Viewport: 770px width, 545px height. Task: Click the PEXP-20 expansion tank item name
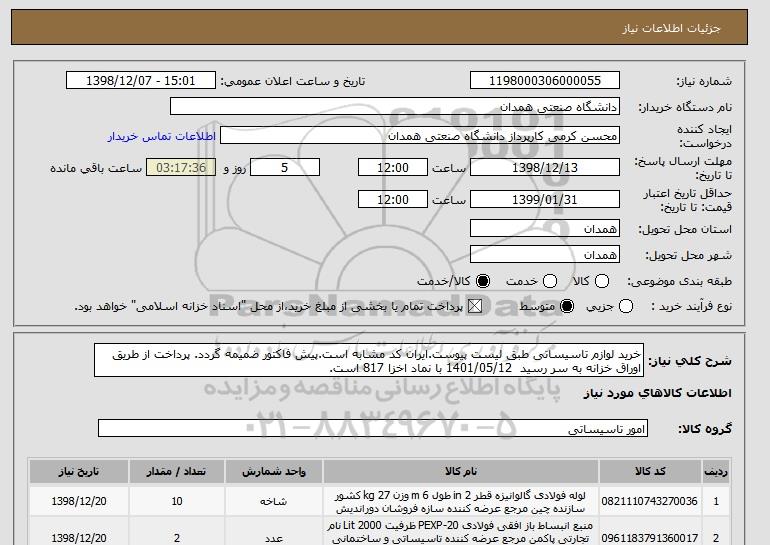(x=461, y=532)
